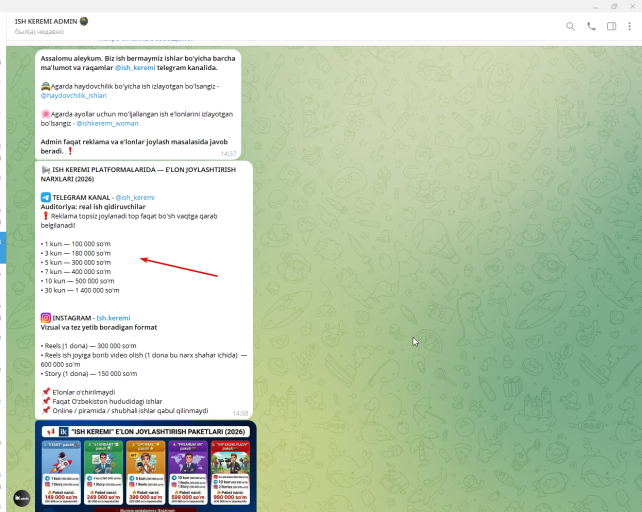Click 'Reels (1 dona) — 300 000 so'm' line
642x512 pixels.
click(x=88, y=346)
